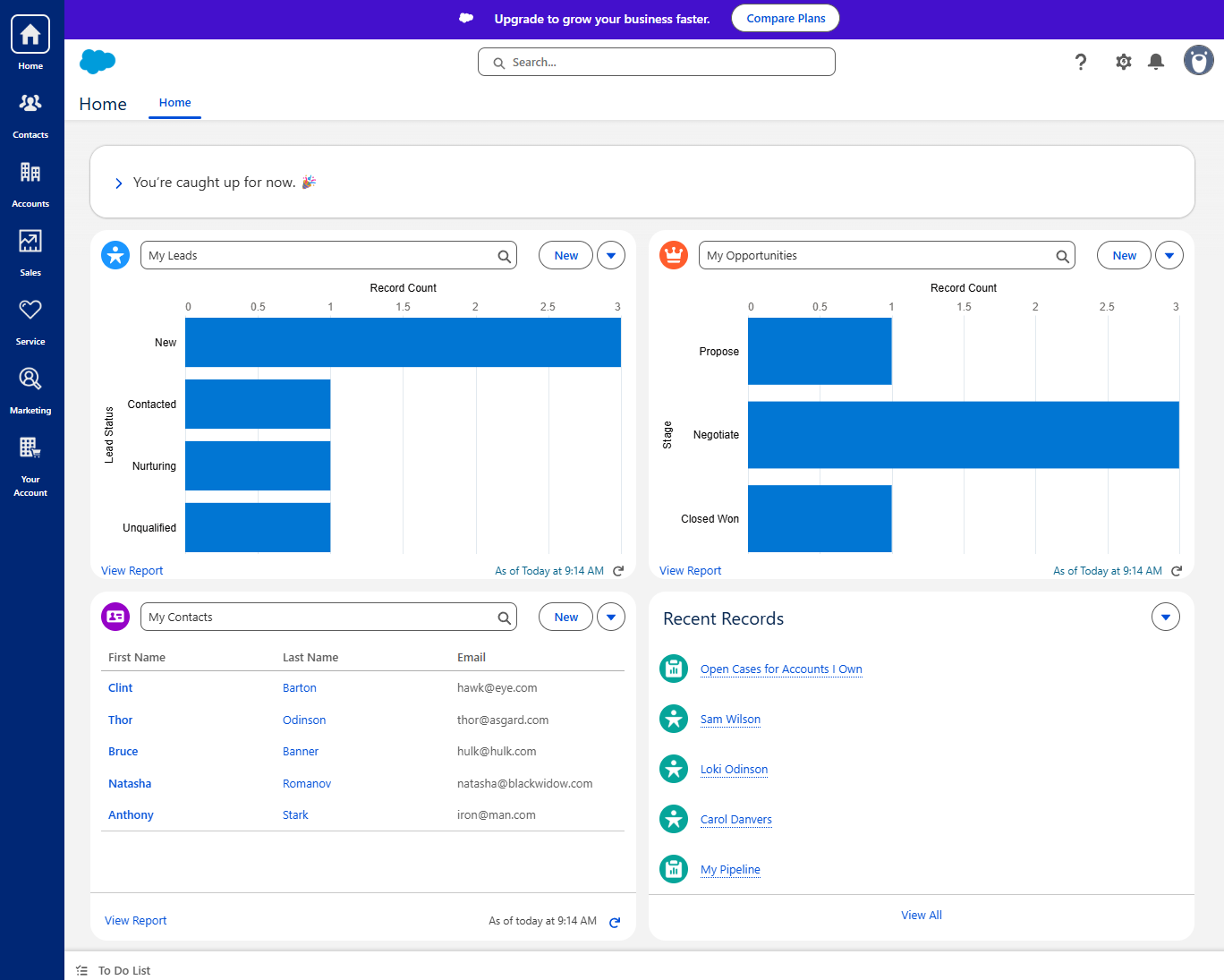The width and height of the screenshot is (1224, 980).
Task: Click the Compare Plans button
Action: (785, 18)
